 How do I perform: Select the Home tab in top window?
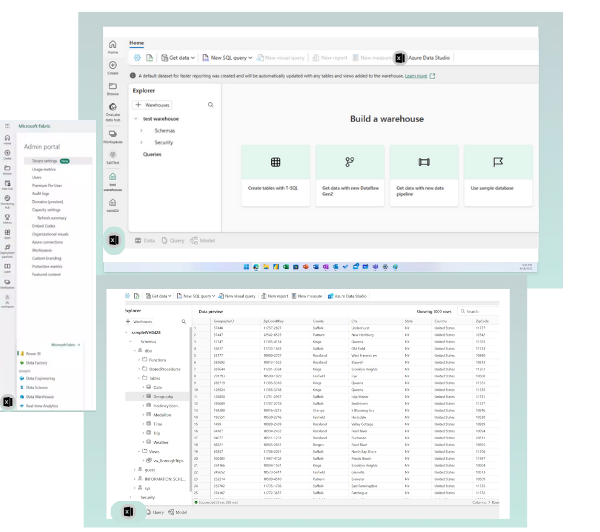pyautogui.click(x=137, y=43)
